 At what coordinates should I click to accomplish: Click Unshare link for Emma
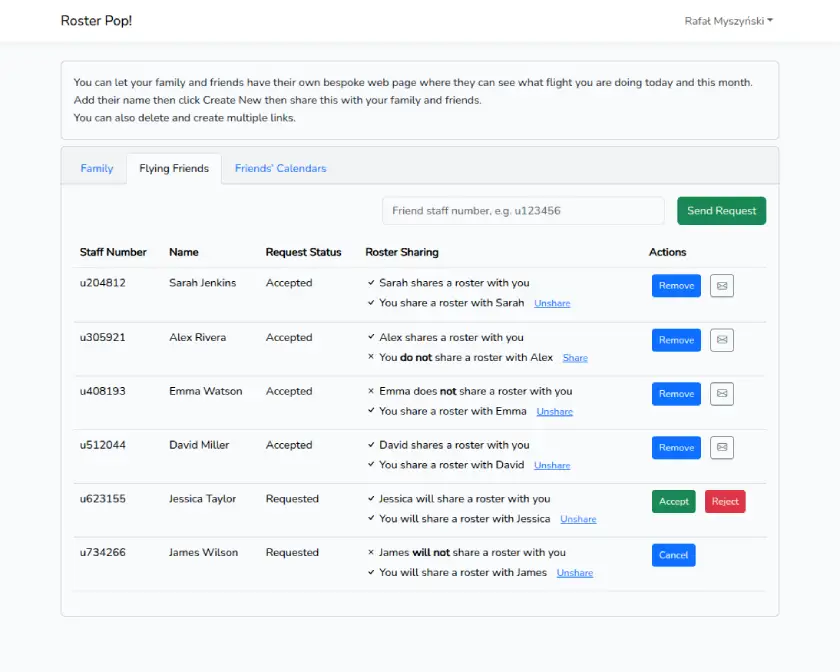[x=554, y=412]
